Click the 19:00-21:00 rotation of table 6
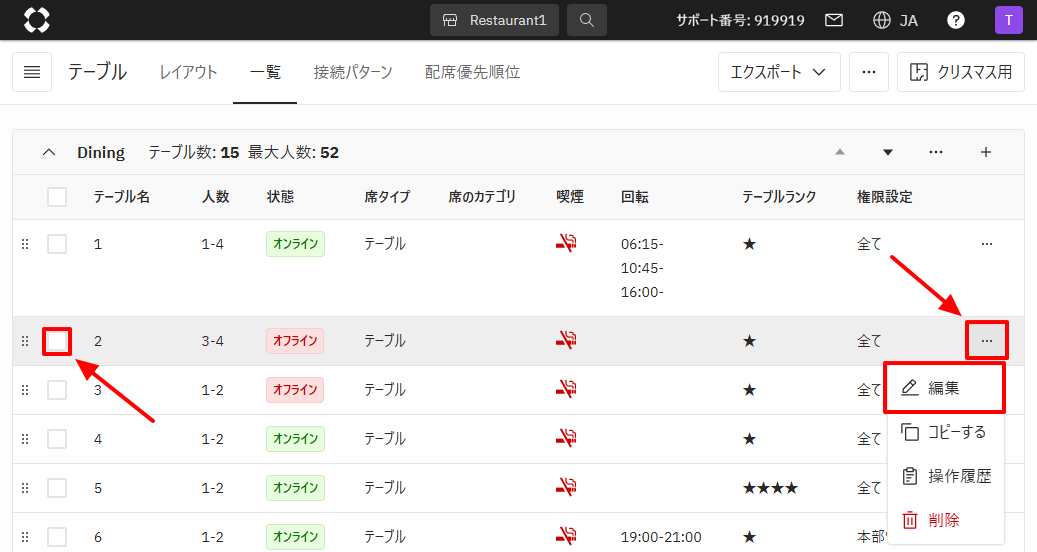Screen dimensions: 1037x552 pyautogui.click(x=661, y=537)
